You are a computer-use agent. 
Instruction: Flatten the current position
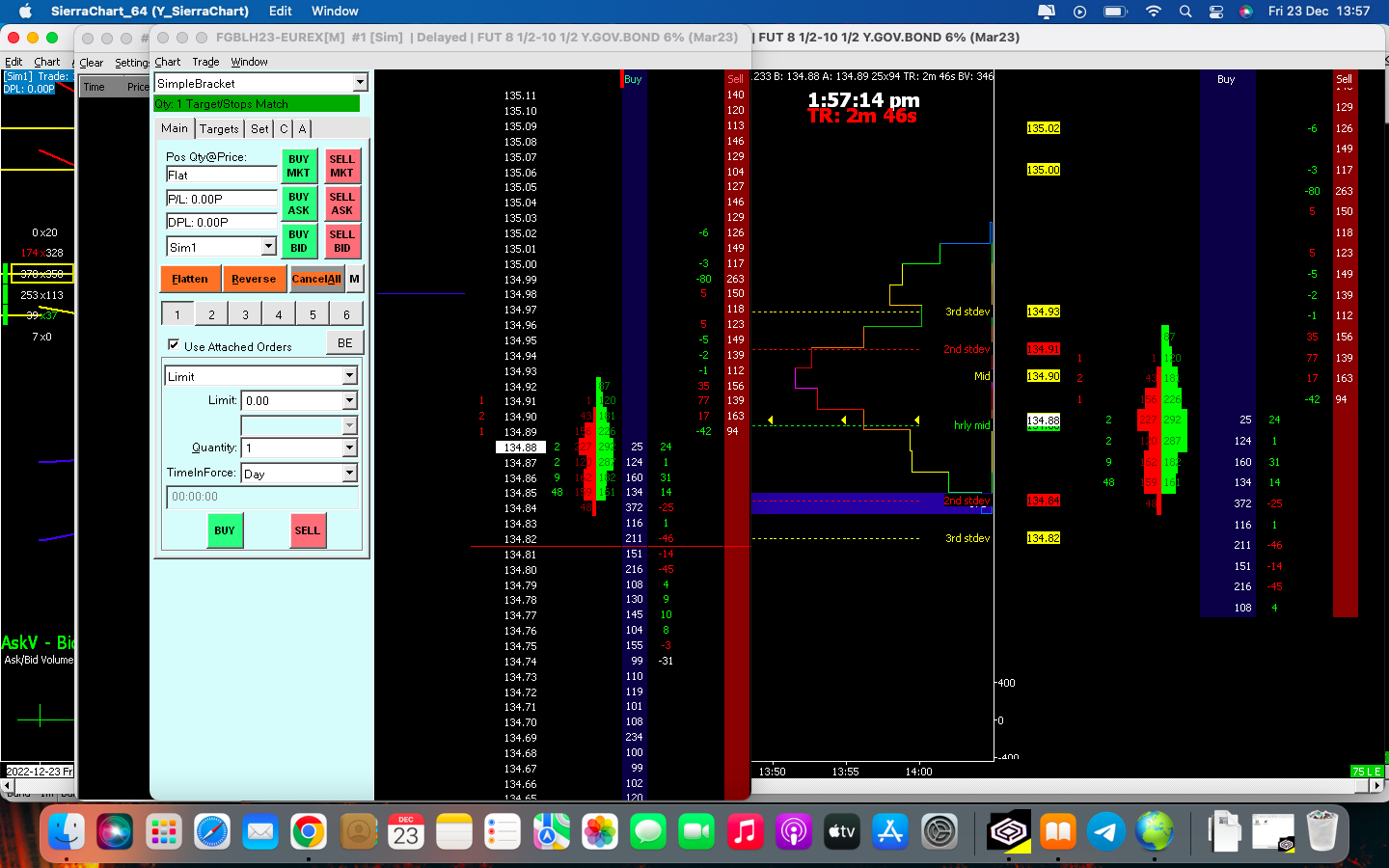coord(190,279)
